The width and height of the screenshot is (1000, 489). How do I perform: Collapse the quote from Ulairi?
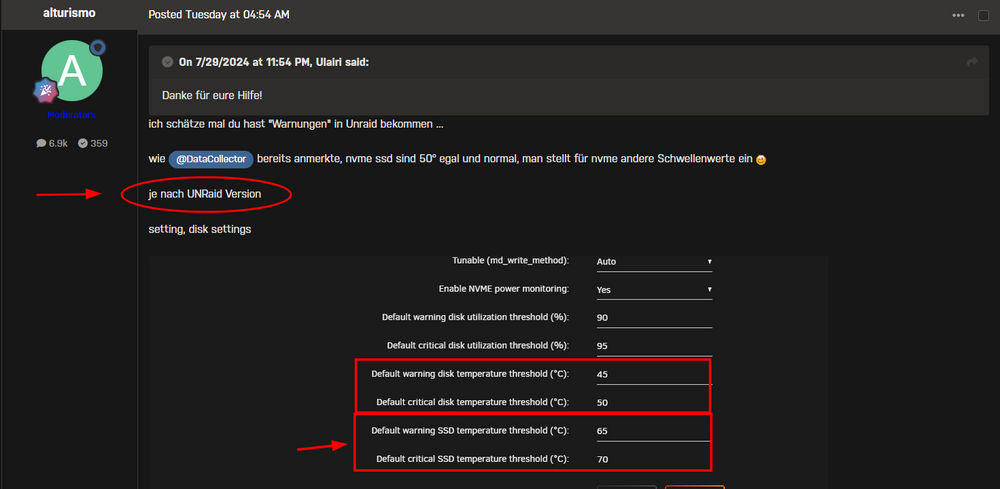pos(167,62)
